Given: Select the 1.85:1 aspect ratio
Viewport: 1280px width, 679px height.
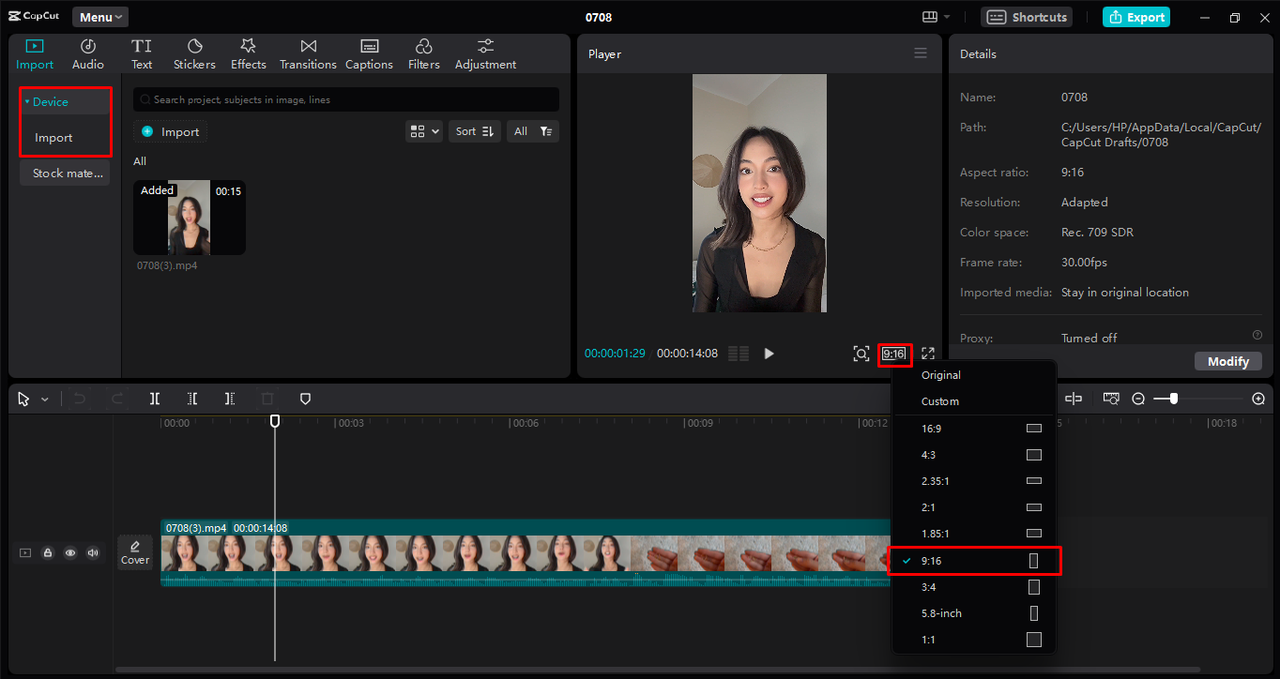Looking at the screenshot, I should tap(974, 534).
